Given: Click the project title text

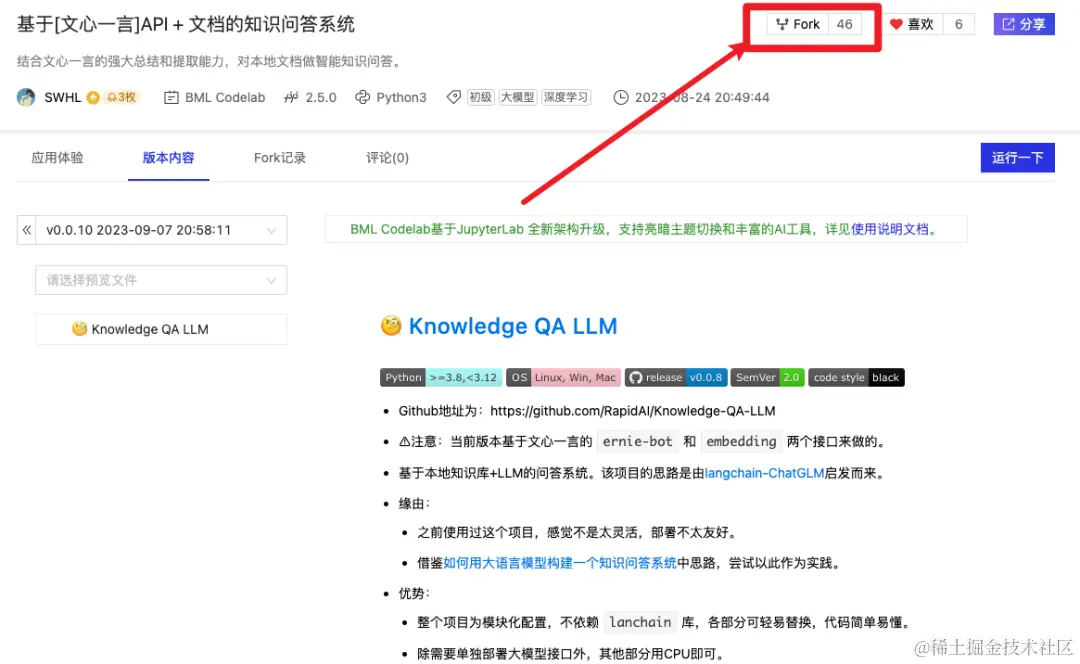Looking at the screenshot, I should pyautogui.click(x=186, y=25).
